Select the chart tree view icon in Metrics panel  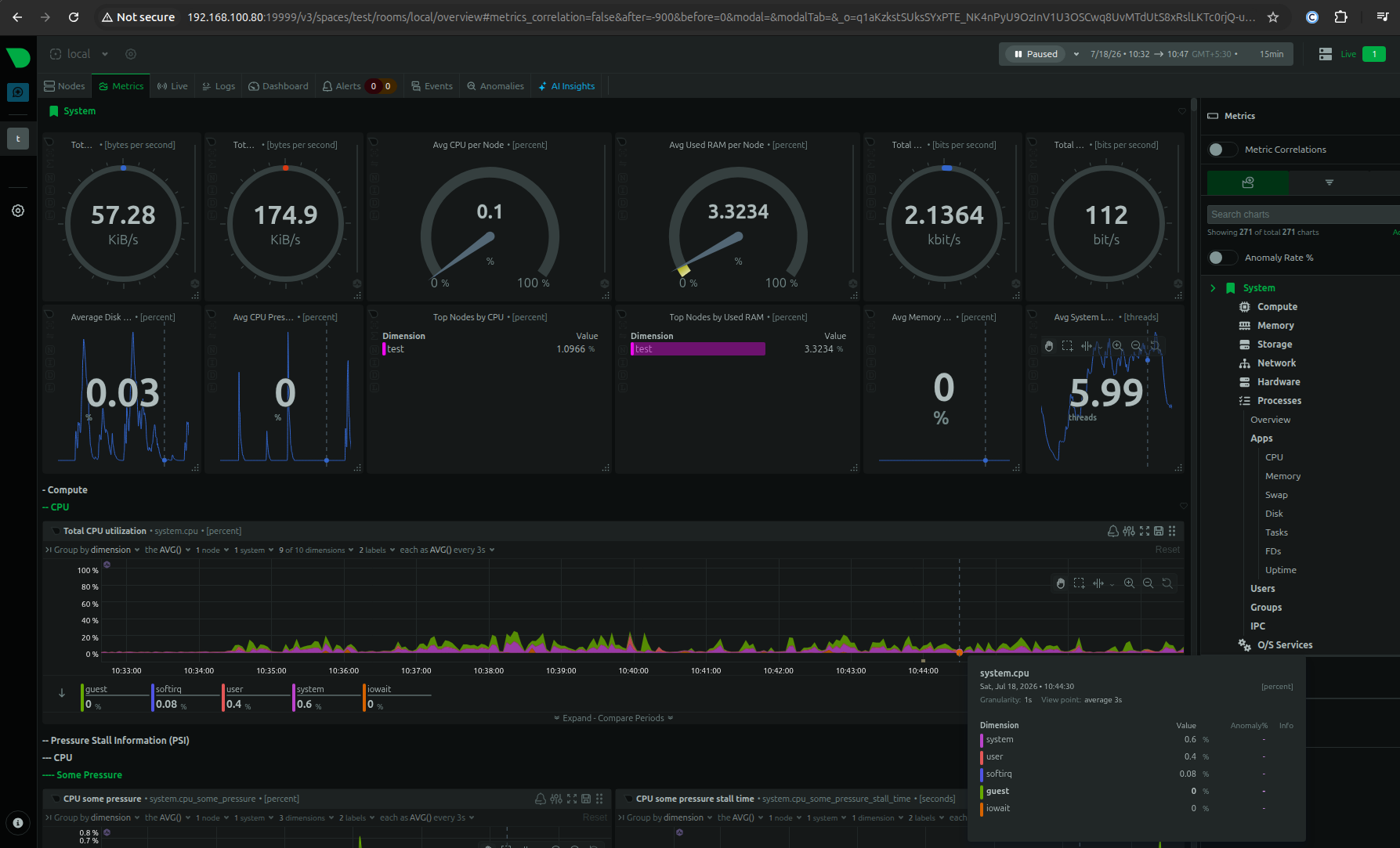[x=1248, y=182]
